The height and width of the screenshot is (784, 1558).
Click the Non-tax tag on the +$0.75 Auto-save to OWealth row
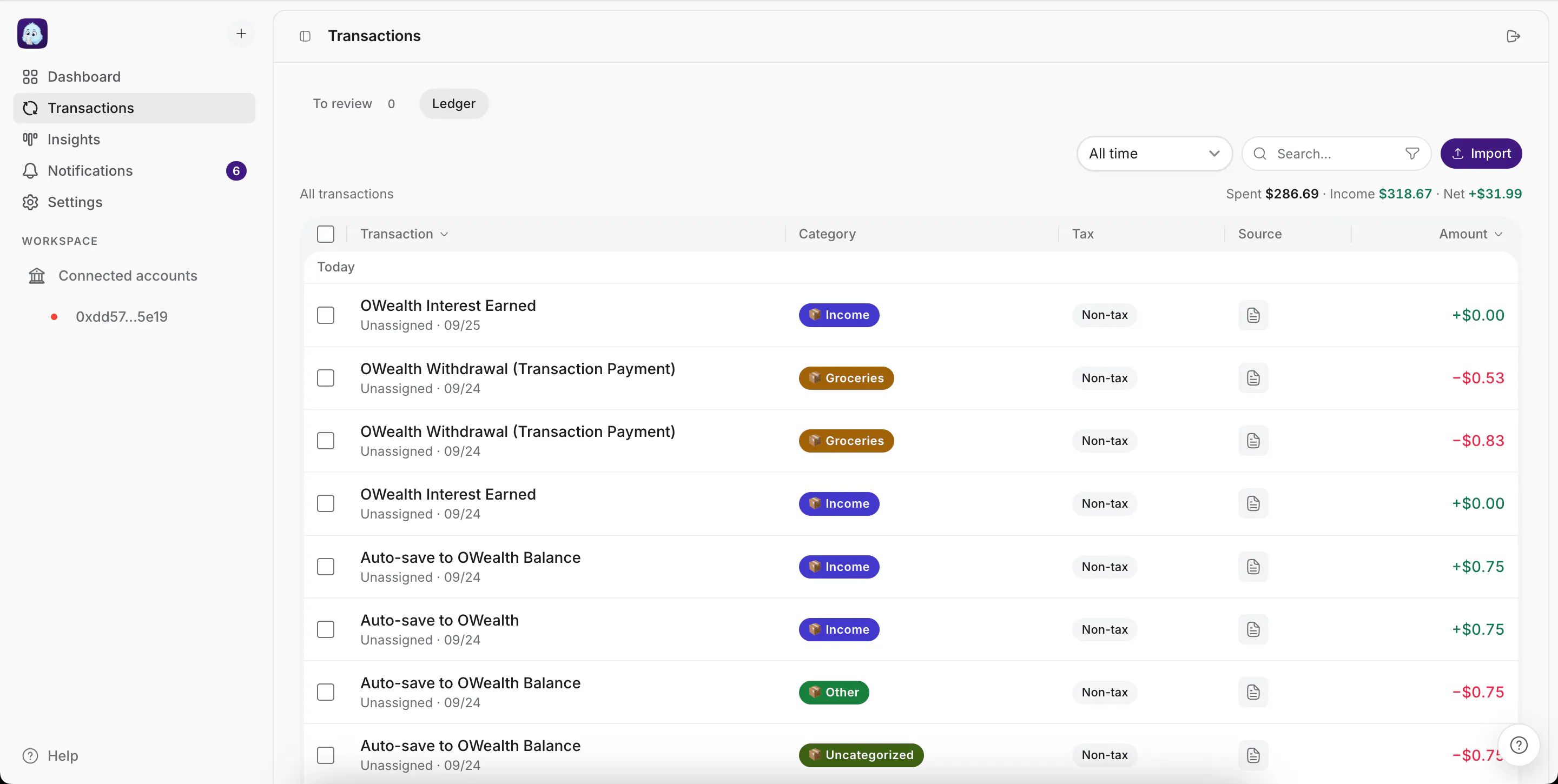click(x=1104, y=629)
